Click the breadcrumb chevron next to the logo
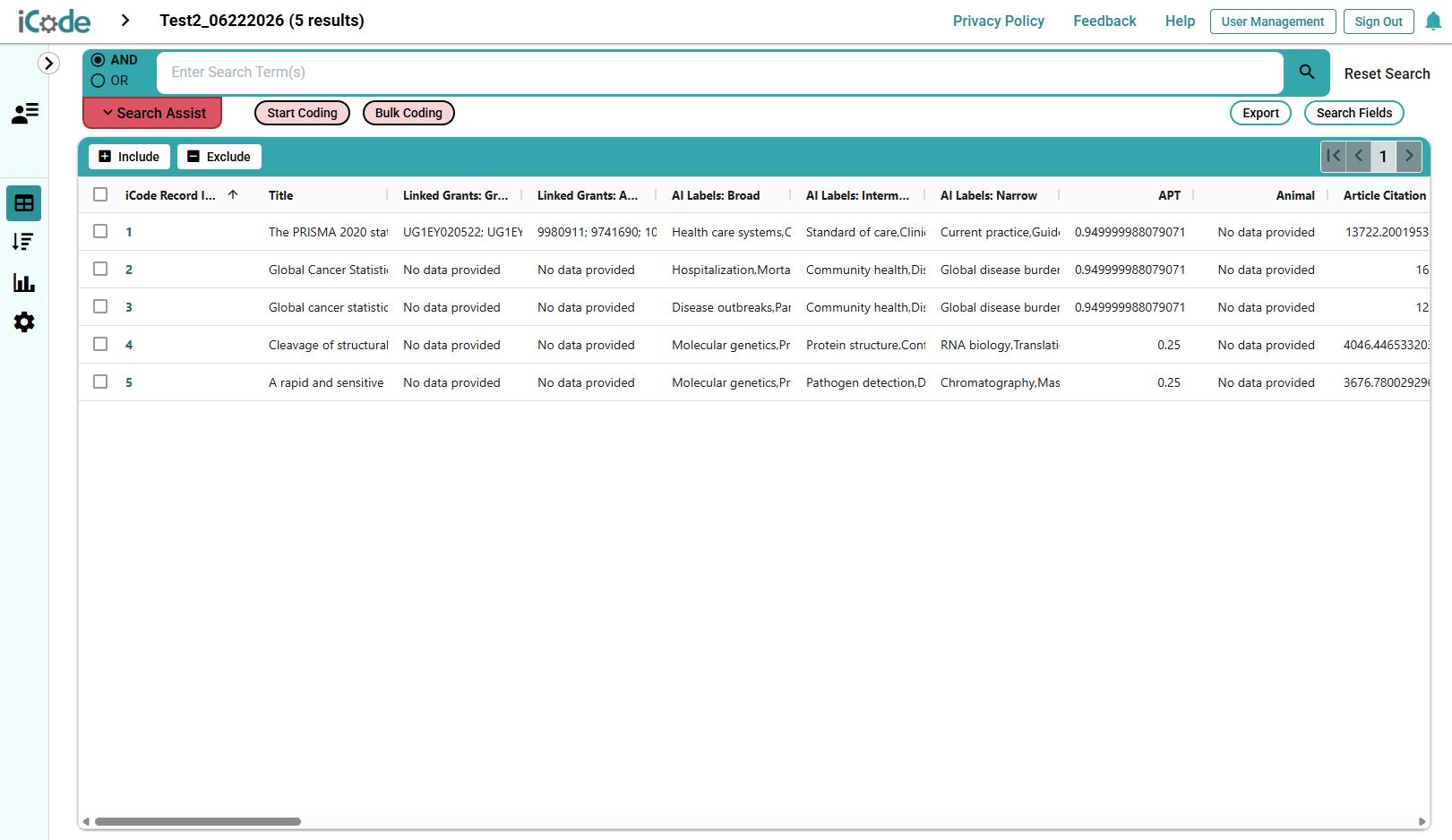 point(125,21)
